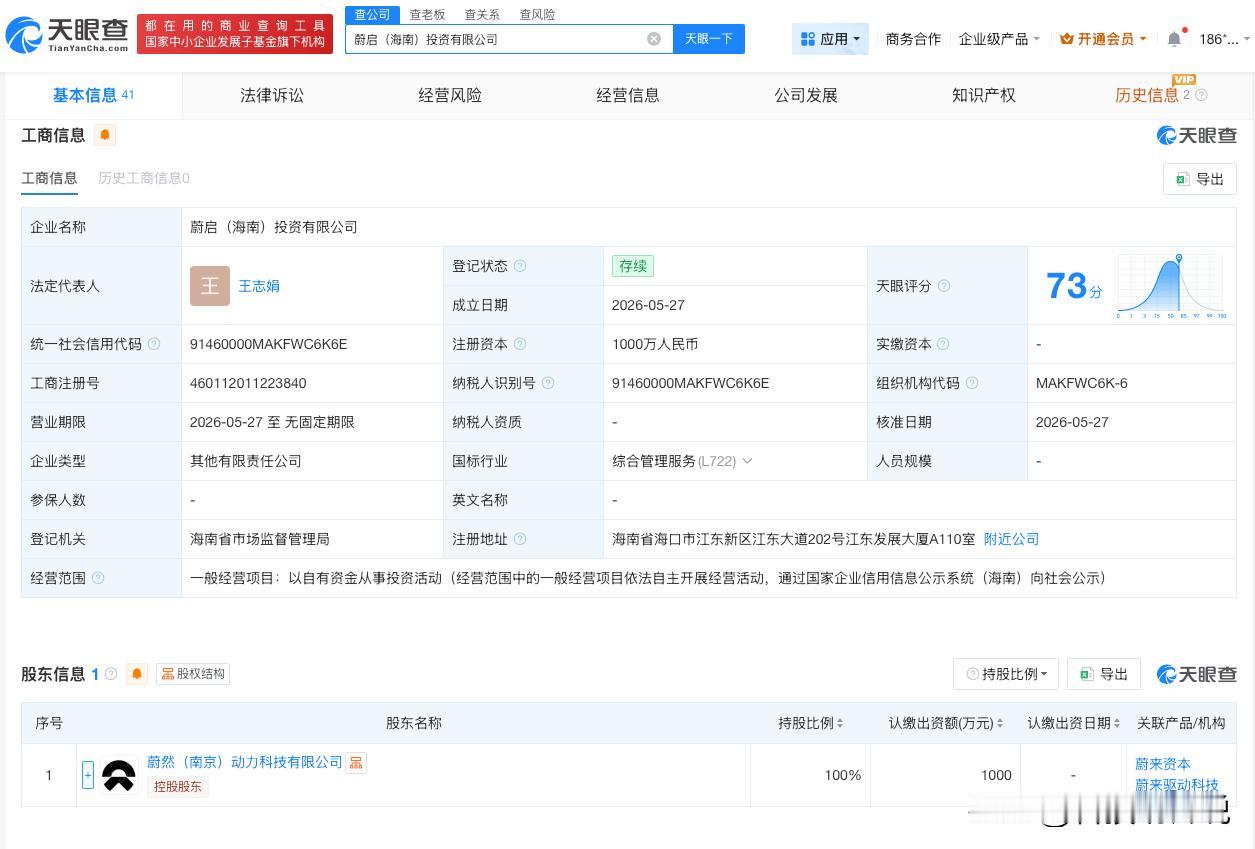Click the 存续 status badge

coord(633,266)
